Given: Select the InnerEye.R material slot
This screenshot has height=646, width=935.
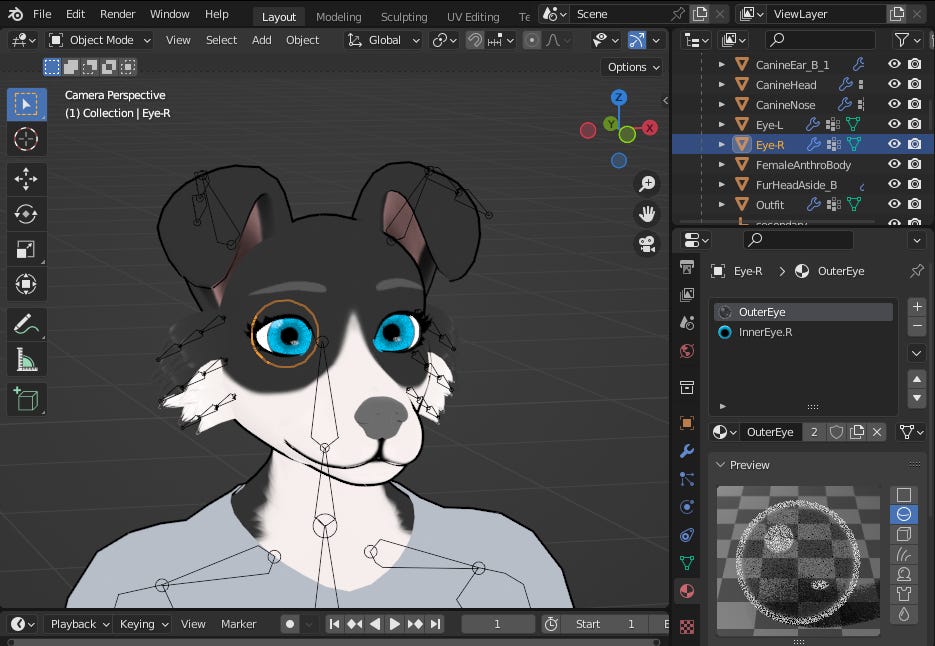Looking at the screenshot, I should coord(803,332).
